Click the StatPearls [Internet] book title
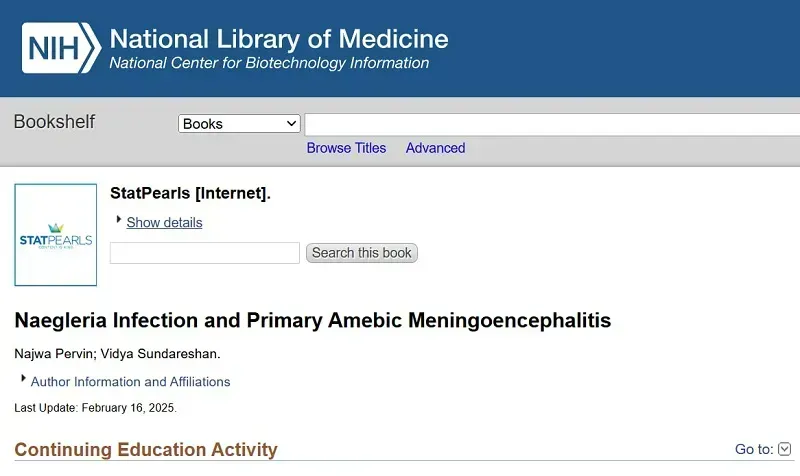800x476 pixels. click(x=190, y=193)
